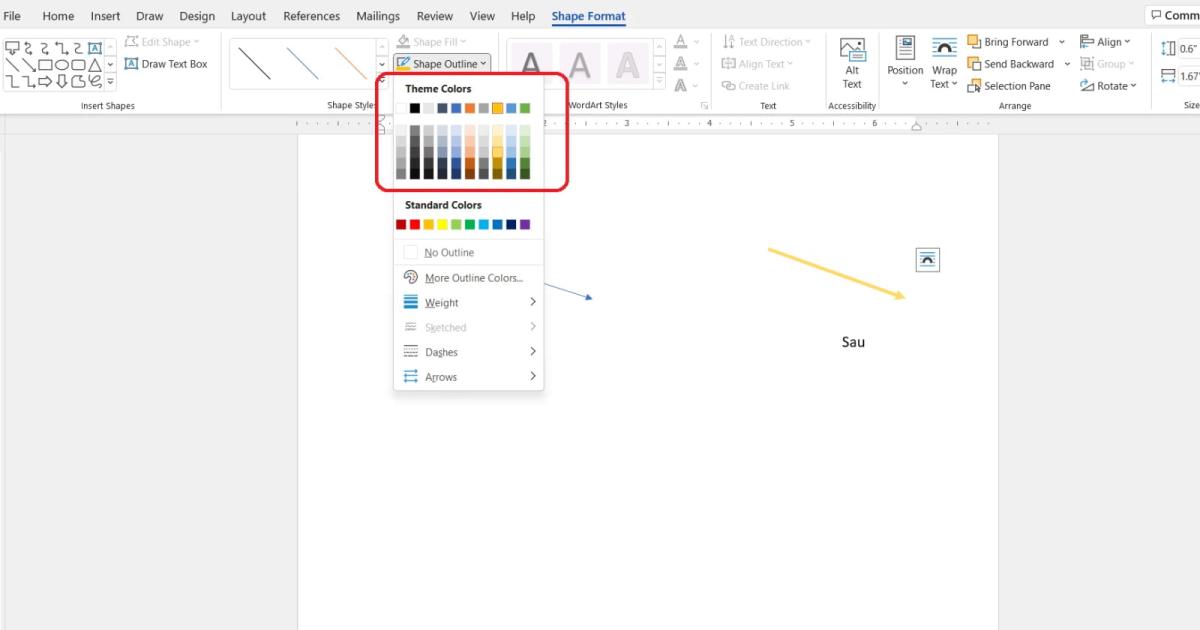The height and width of the screenshot is (630, 1200).
Task: Expand the Dashes submenu
Action: pos(468,352)
